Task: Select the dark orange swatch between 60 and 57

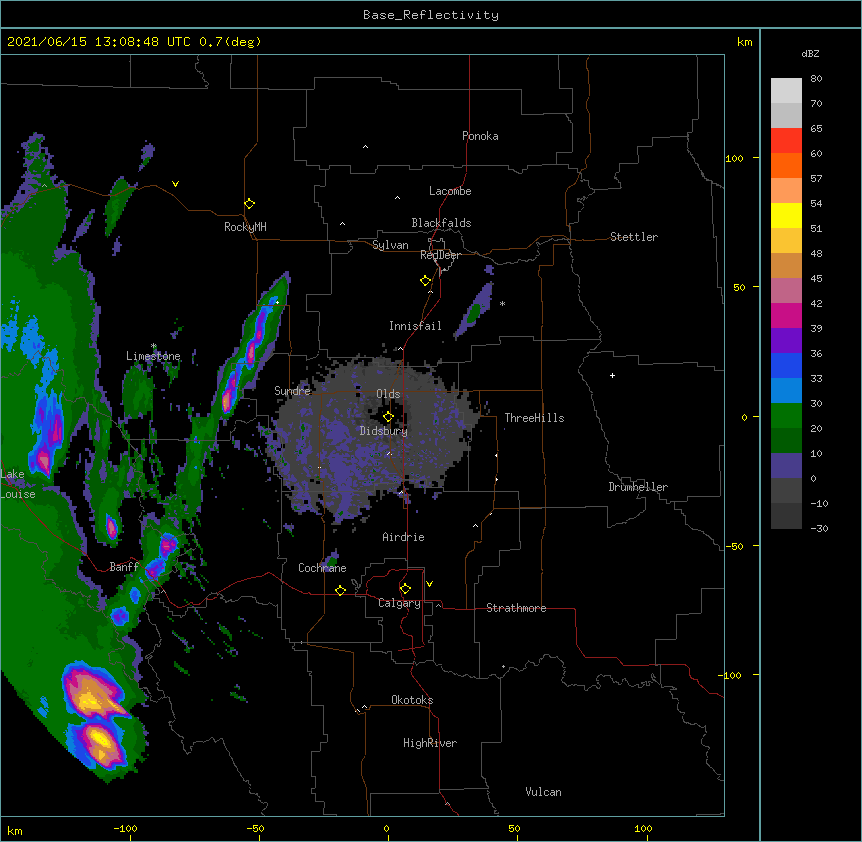Action: pyautogui.click(x=786, y=165)
